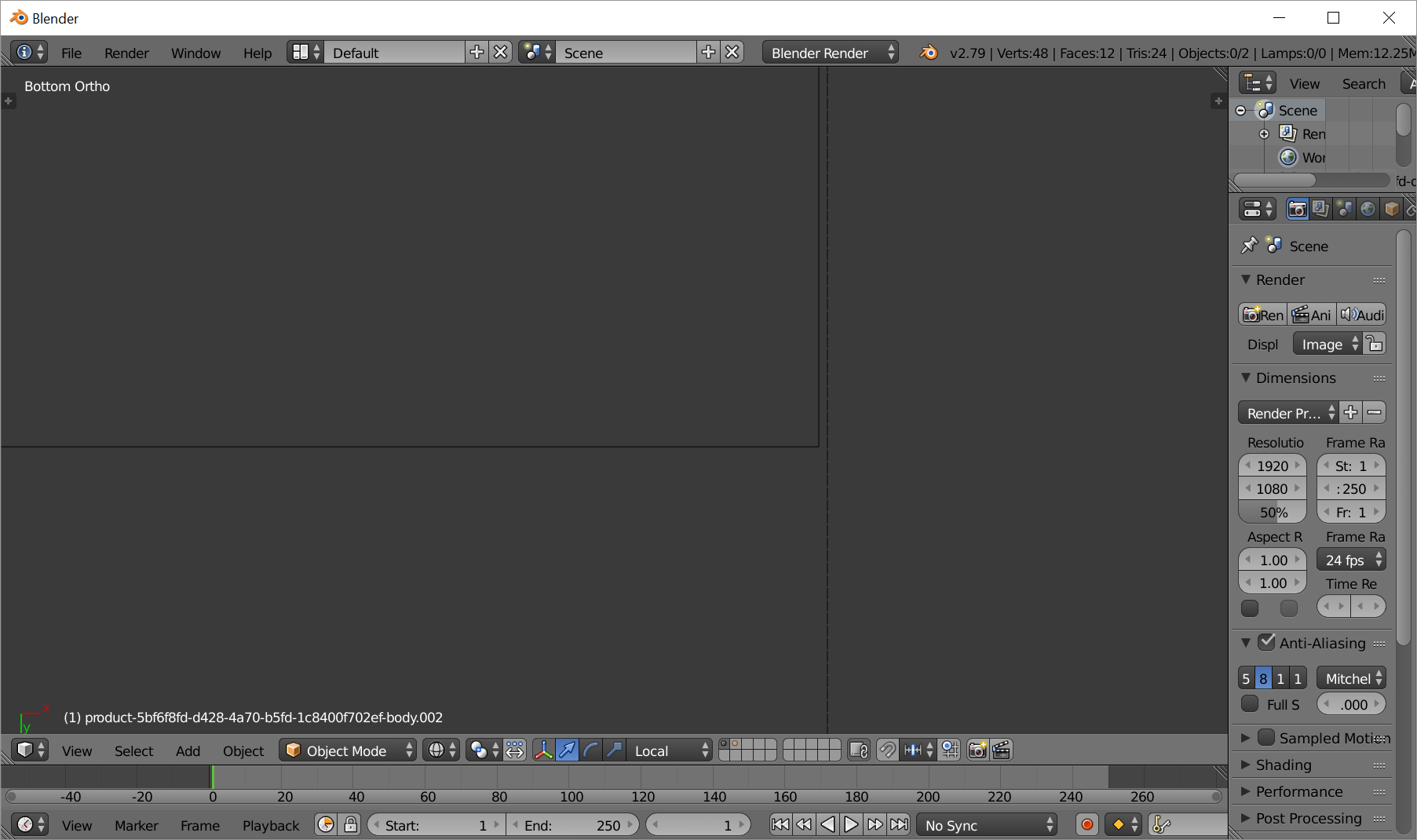Click the render camera icon in header
This screenshot has height=840, width=1417.
tap(977, 750)
